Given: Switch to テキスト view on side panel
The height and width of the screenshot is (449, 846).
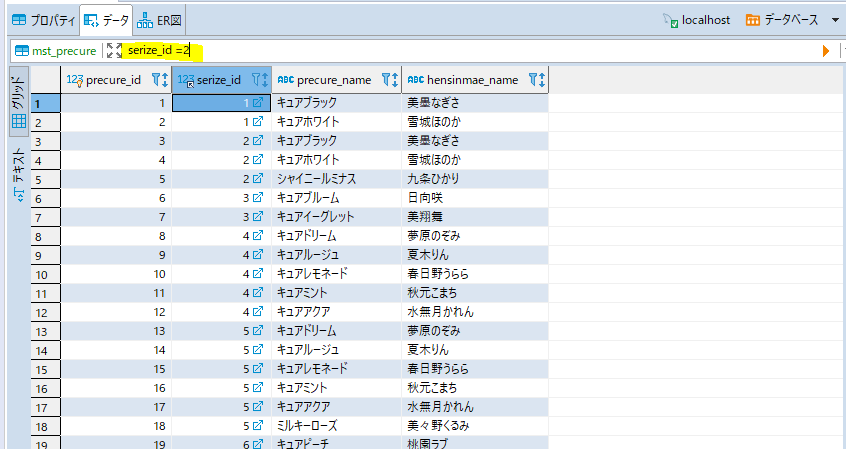Looking at the screenshot, I should [19, 175].
